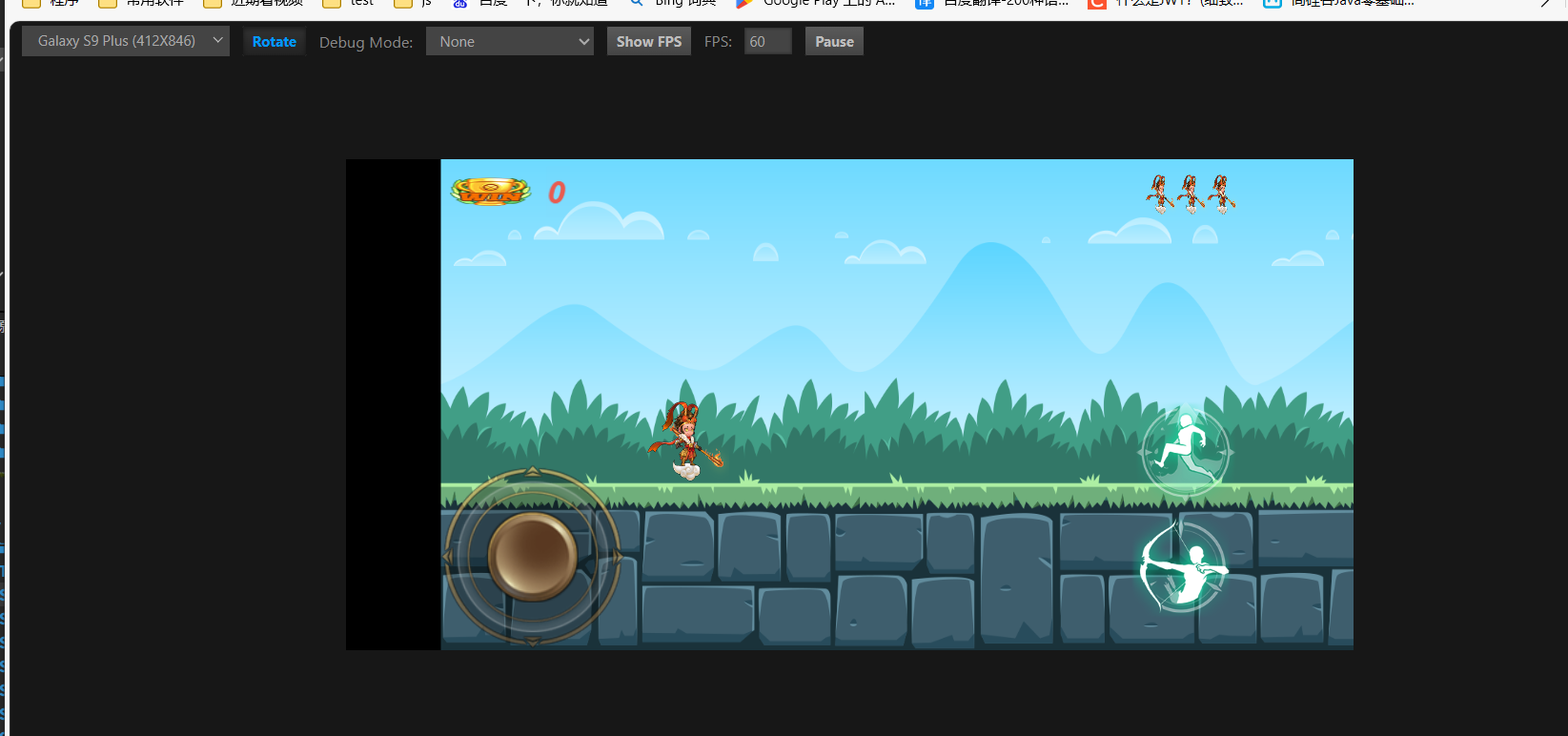Image resolution: width=1568 pixels, height=736 pixels.
Task: Click the middle monkey life icon
Action: (x=1191, y=194)
